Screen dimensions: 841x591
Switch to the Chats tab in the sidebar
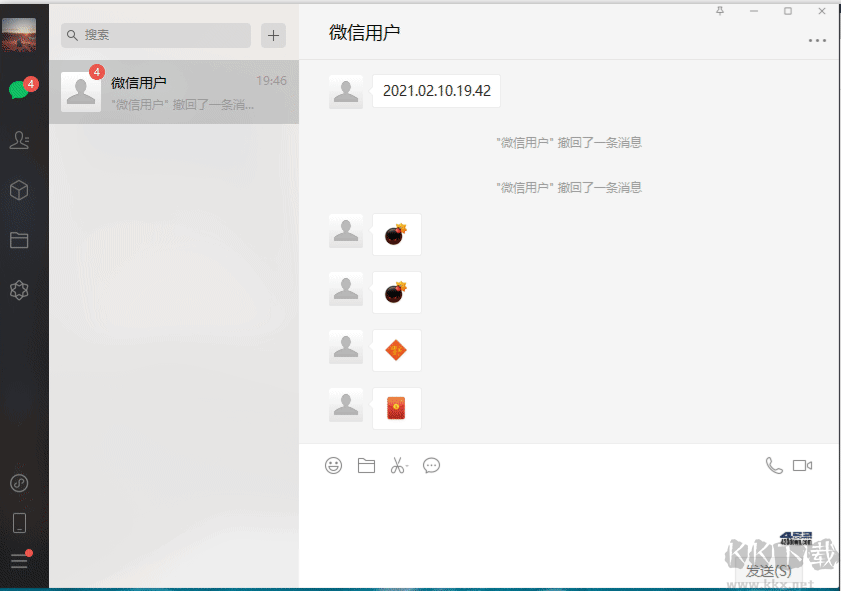click(19, 90)
